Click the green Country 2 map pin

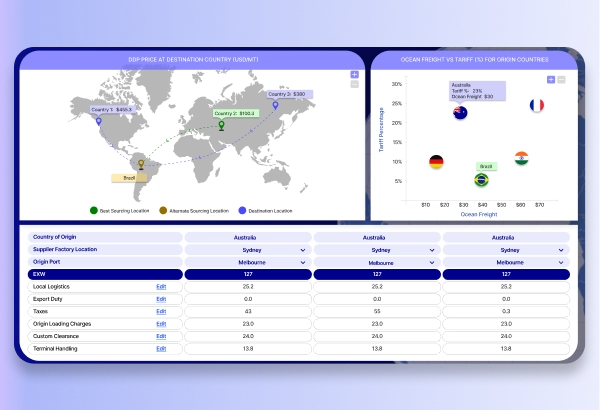click(222, 127)
